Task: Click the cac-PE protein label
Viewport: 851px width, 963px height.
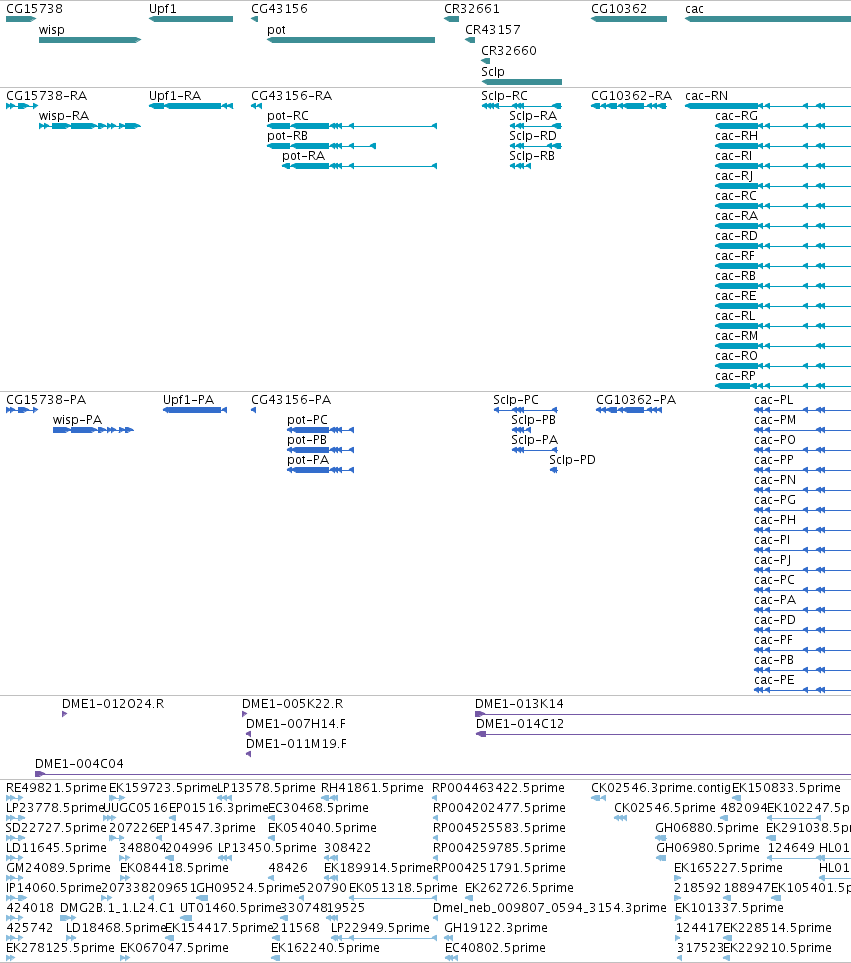Action: pyautogui.click(x=774, y=680)
